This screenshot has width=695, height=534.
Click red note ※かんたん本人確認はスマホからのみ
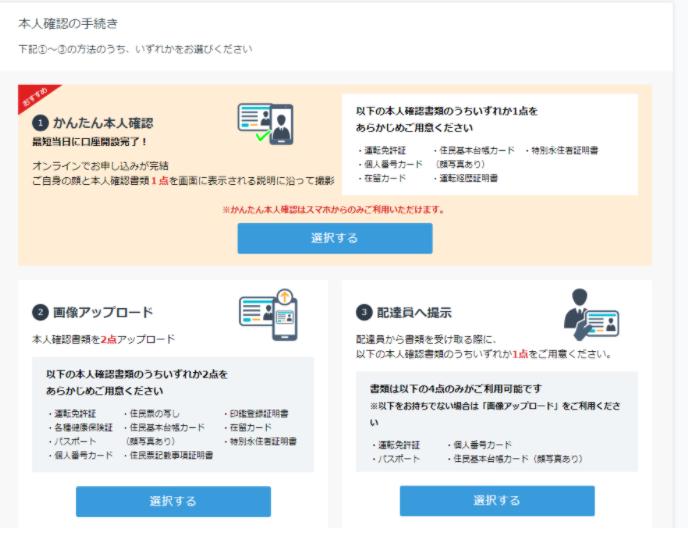334,210
